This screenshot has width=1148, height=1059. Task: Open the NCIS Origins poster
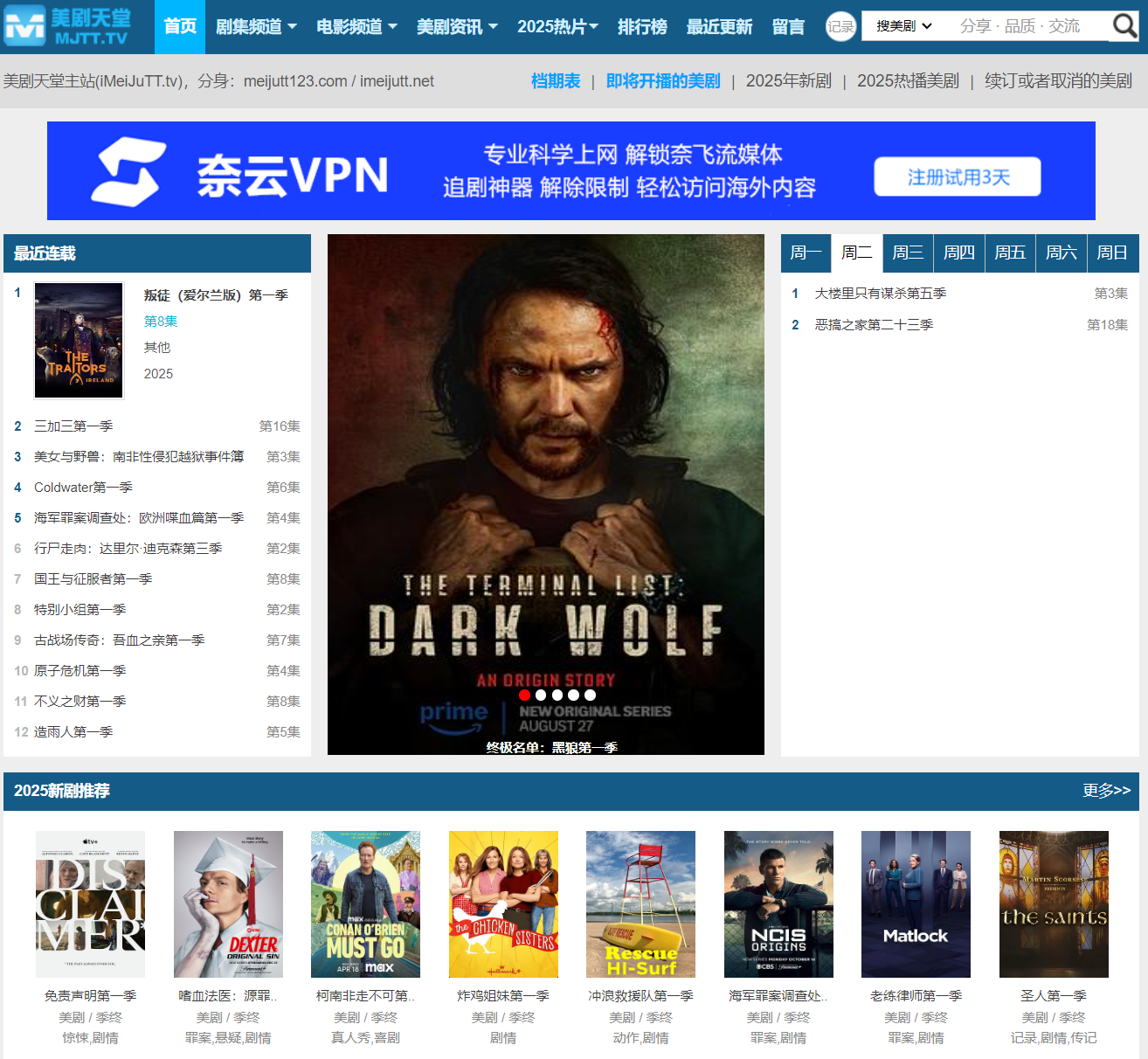pos(778,904)
